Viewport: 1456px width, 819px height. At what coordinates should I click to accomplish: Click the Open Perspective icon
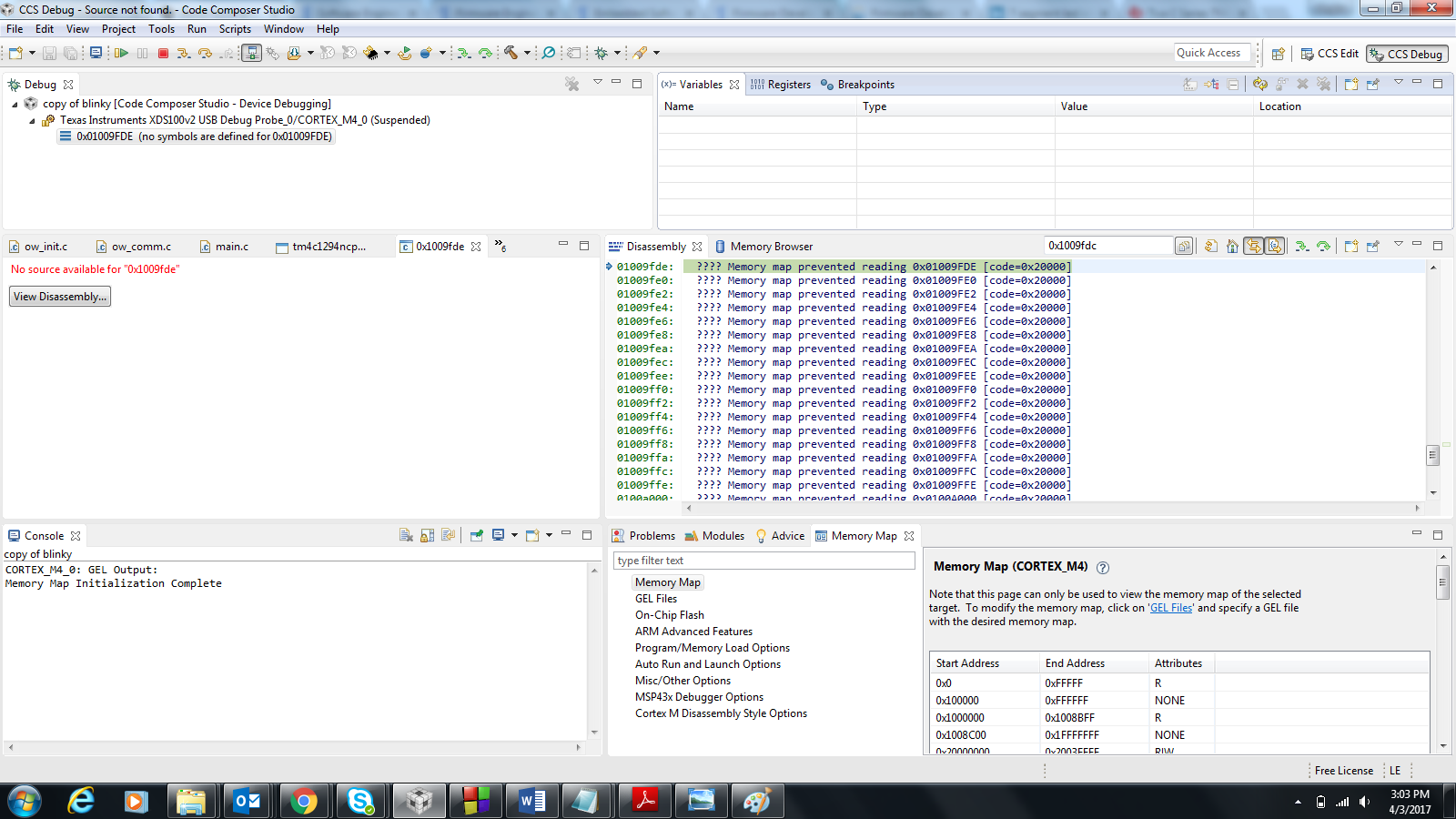[1279, 54]
